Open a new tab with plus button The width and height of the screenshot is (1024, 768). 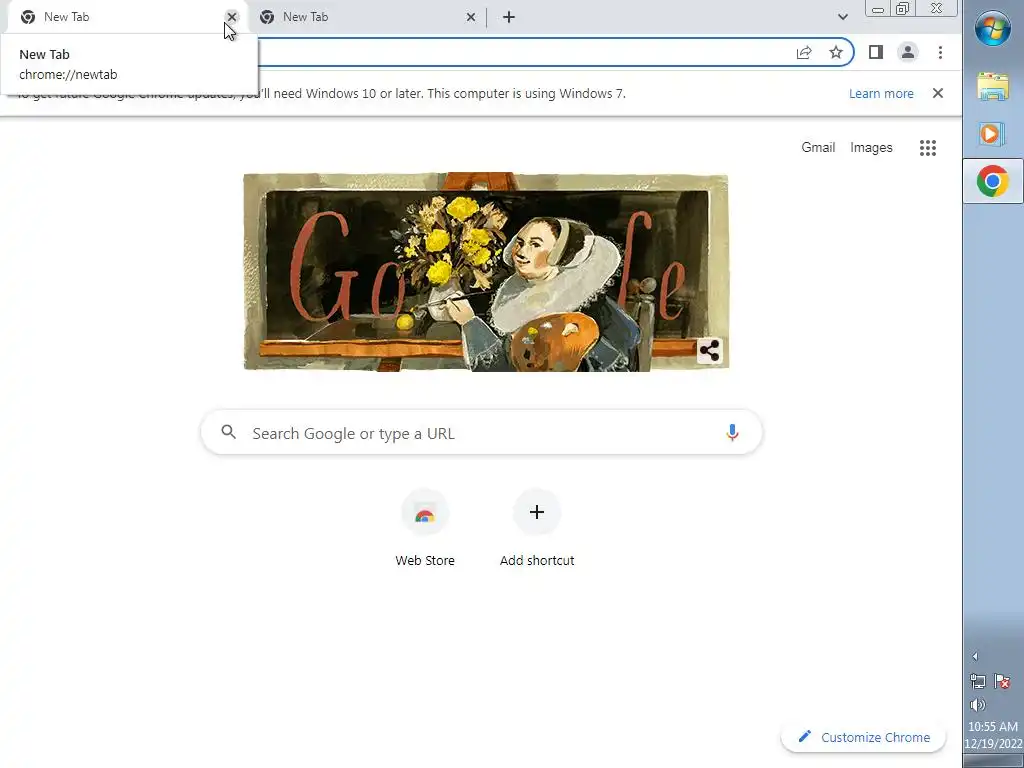509,17
